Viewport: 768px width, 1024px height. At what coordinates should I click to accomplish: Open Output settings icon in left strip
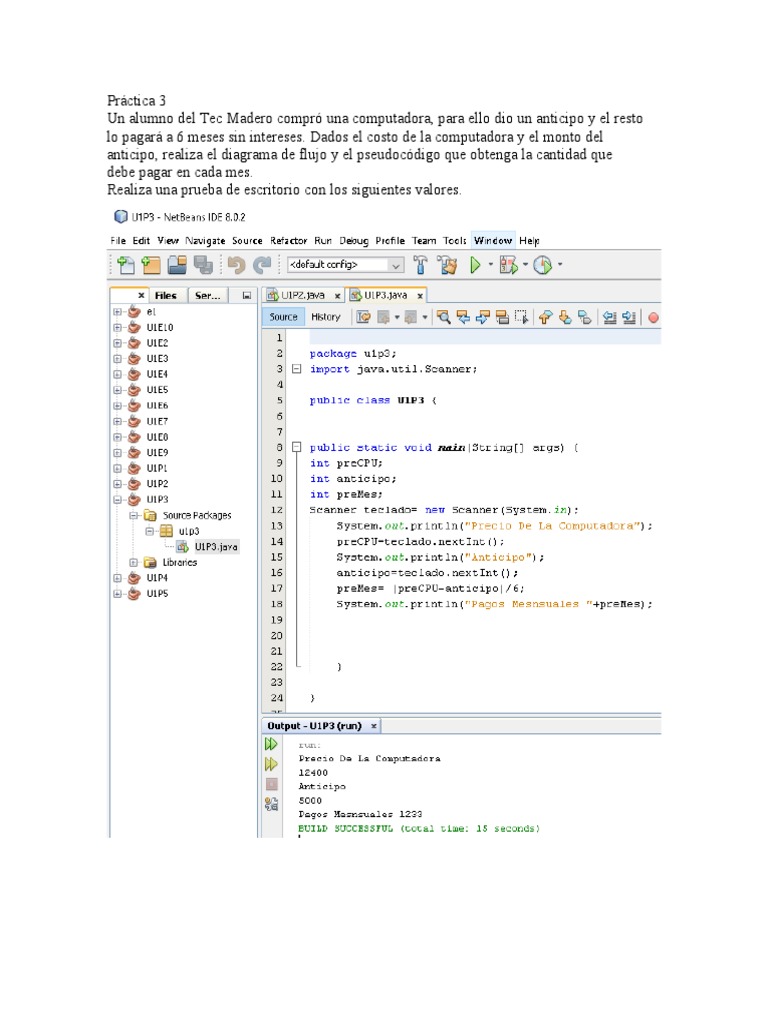(271, 803)
